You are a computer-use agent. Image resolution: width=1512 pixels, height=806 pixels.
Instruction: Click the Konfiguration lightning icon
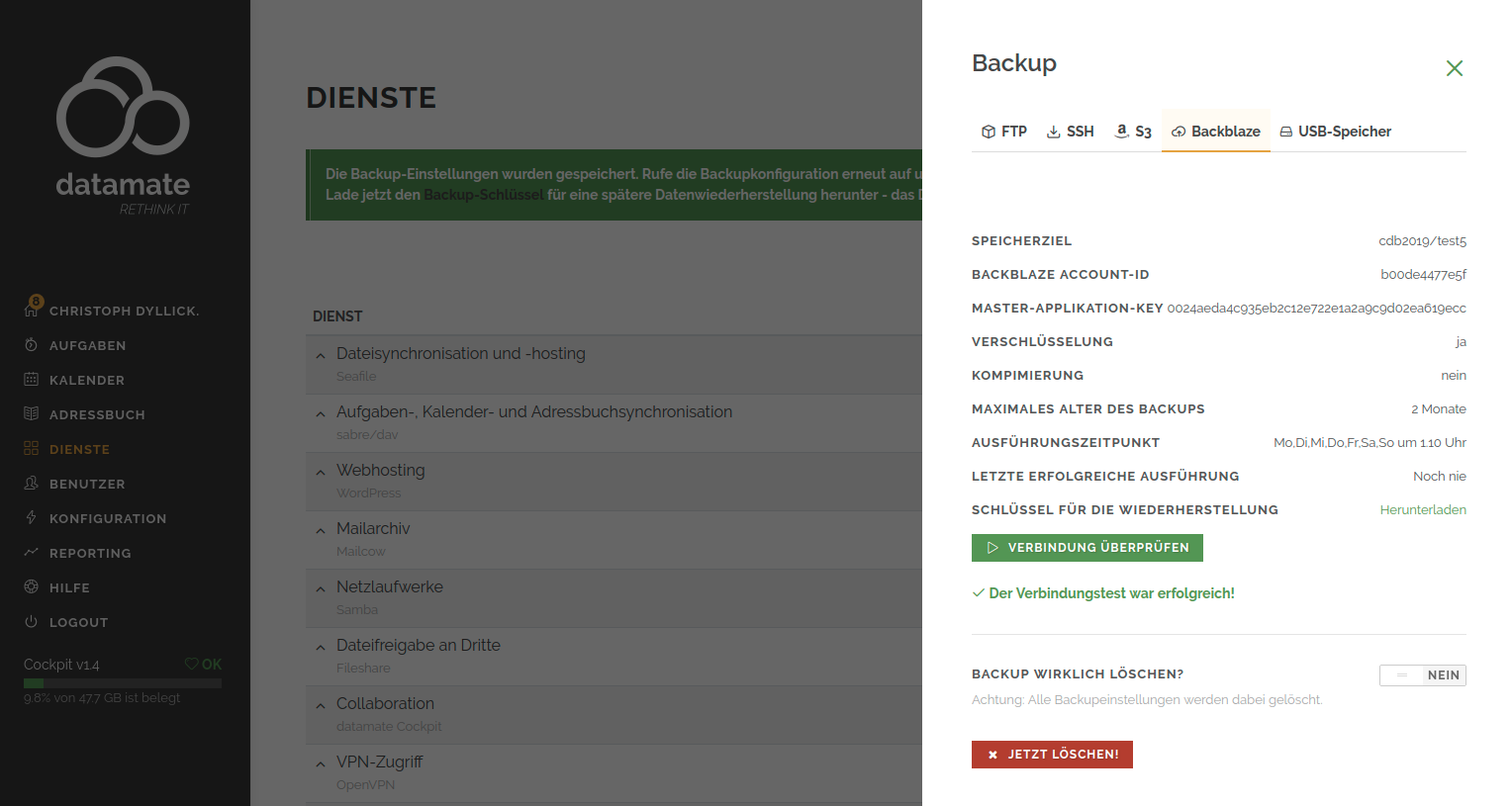pyautogui.click(x=31, y=518)
